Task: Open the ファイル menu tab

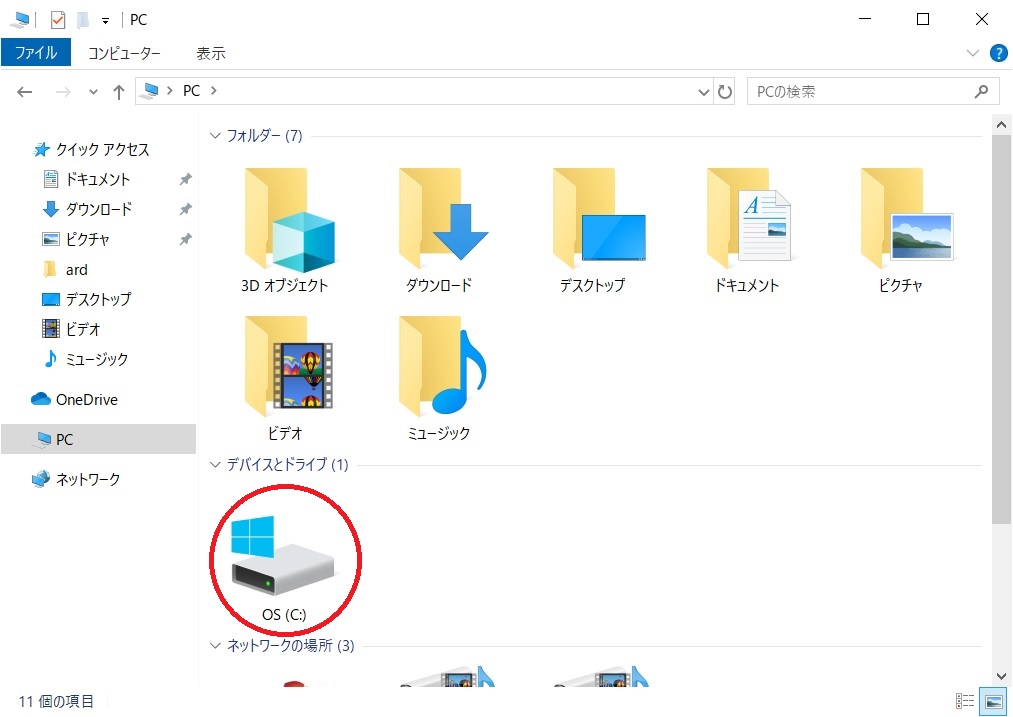Action: 36,53
